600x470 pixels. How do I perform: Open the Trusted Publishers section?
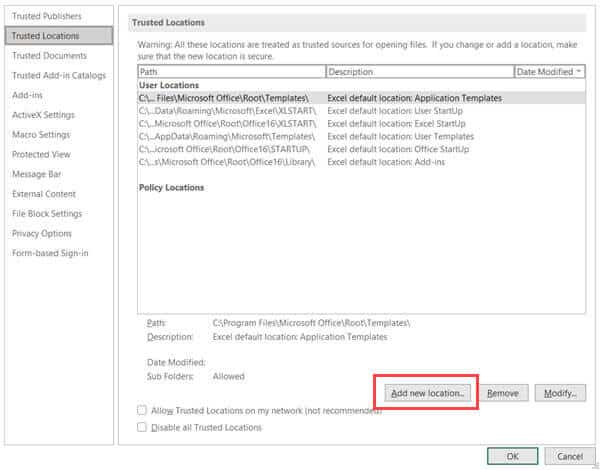point(46,16)
